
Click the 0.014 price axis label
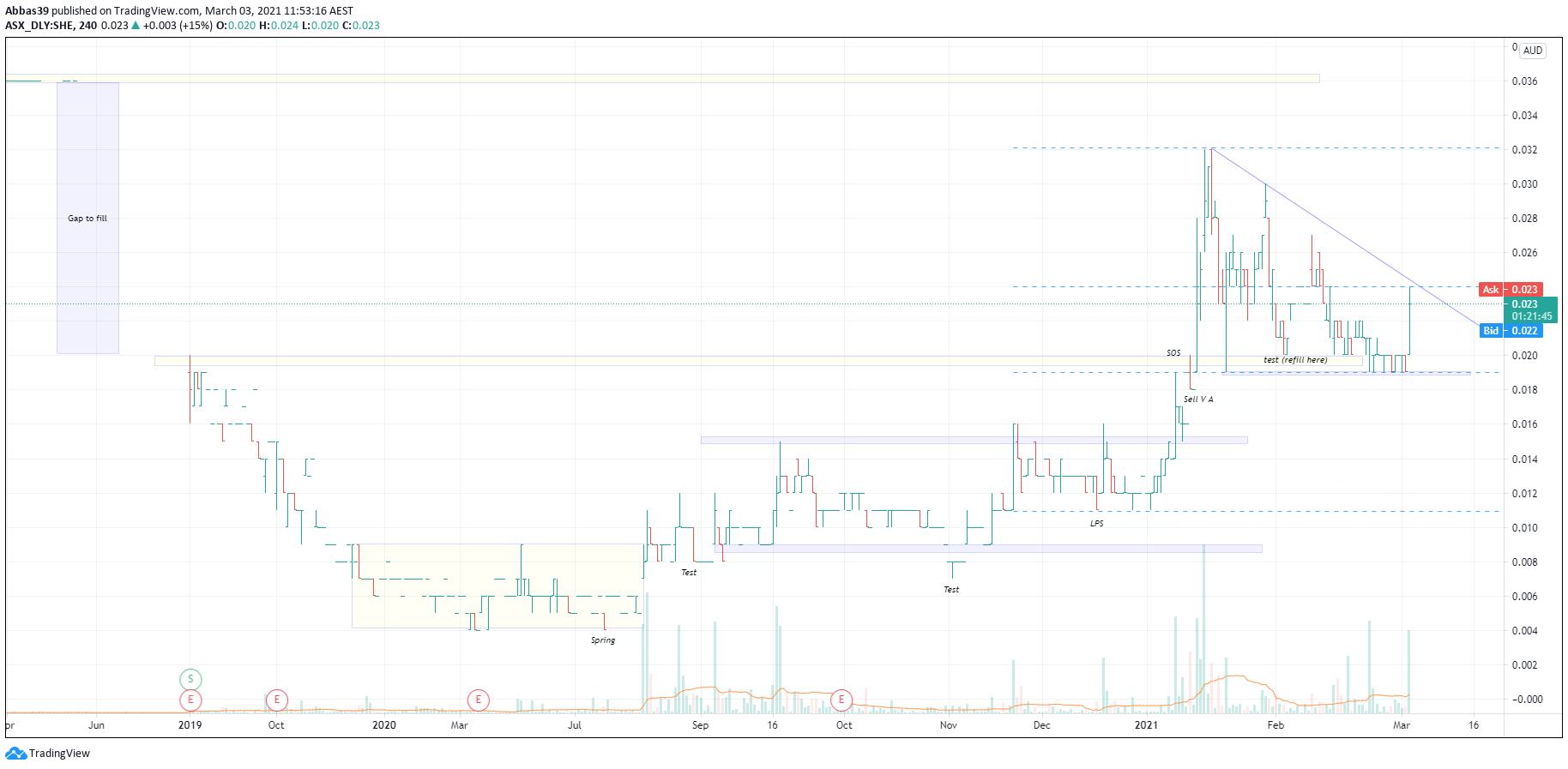point(1524,460)
